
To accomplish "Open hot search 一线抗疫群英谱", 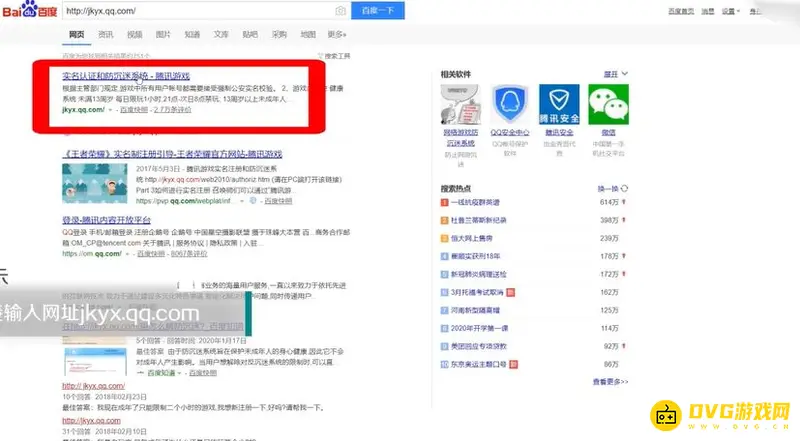I will coord(475,203).
